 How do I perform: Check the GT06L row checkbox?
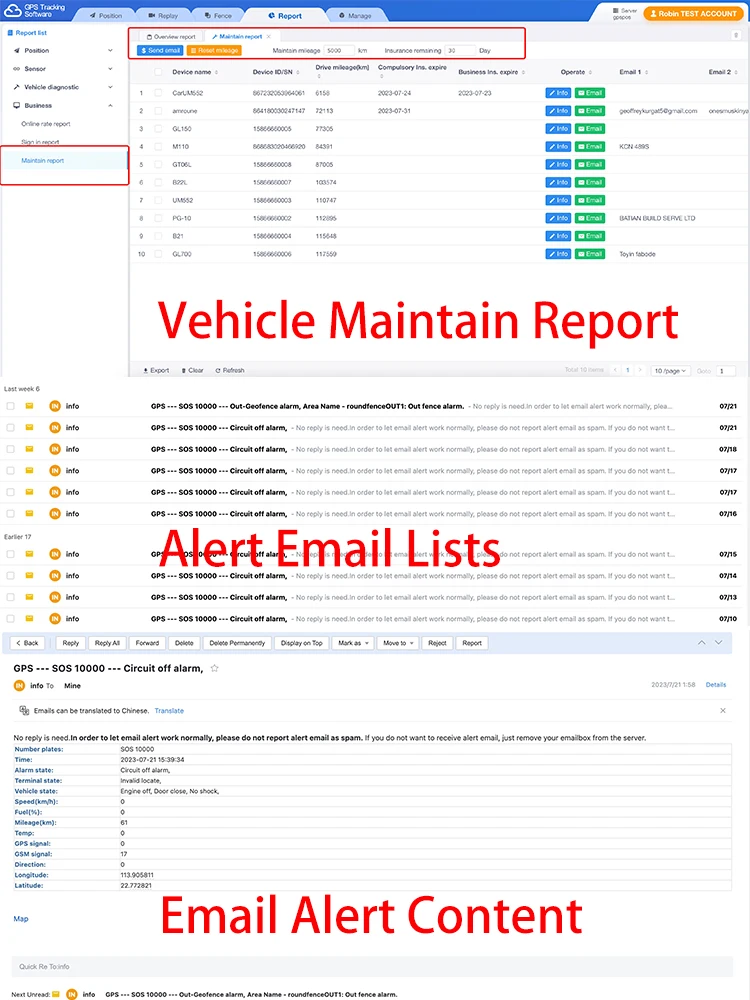tap(158, 165)
